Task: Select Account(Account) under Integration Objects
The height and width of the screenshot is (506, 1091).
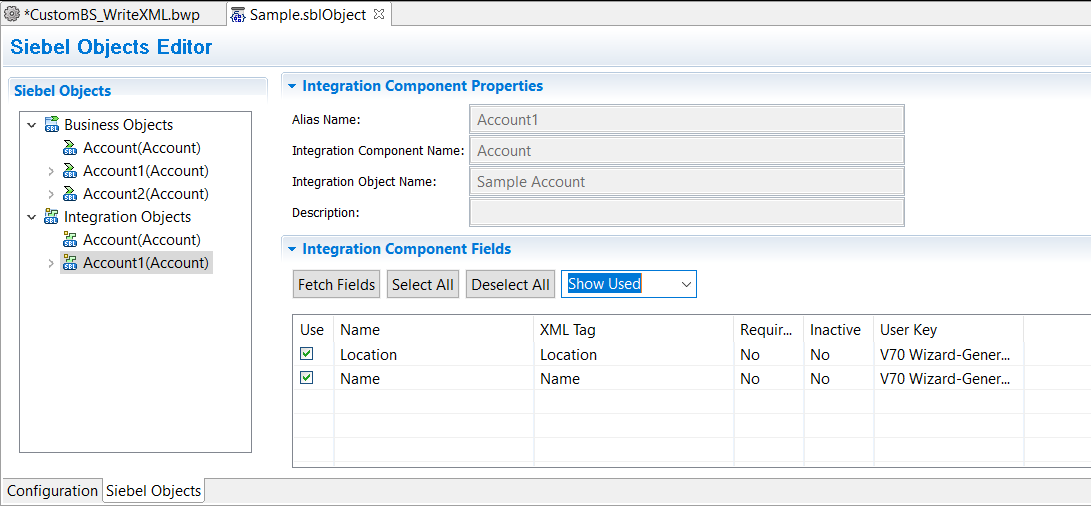Action: click(x=142, y=239)
